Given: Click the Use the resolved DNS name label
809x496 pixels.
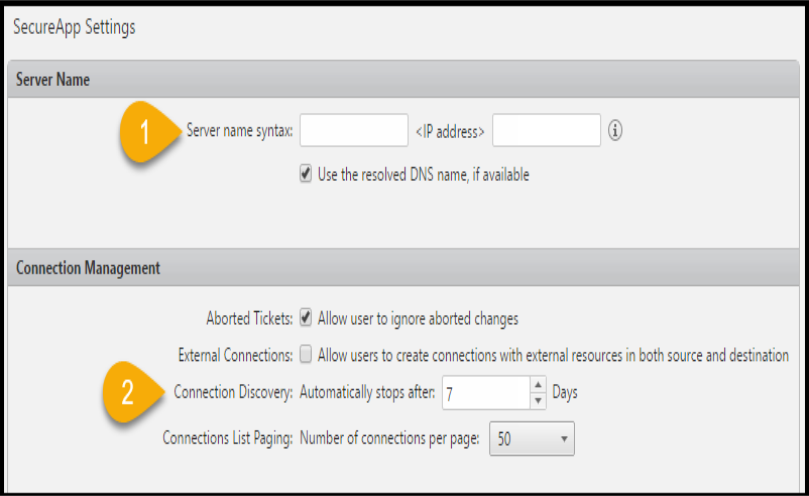Looking at the screenshot, I should pyautogui.click(x=423, y=175).
